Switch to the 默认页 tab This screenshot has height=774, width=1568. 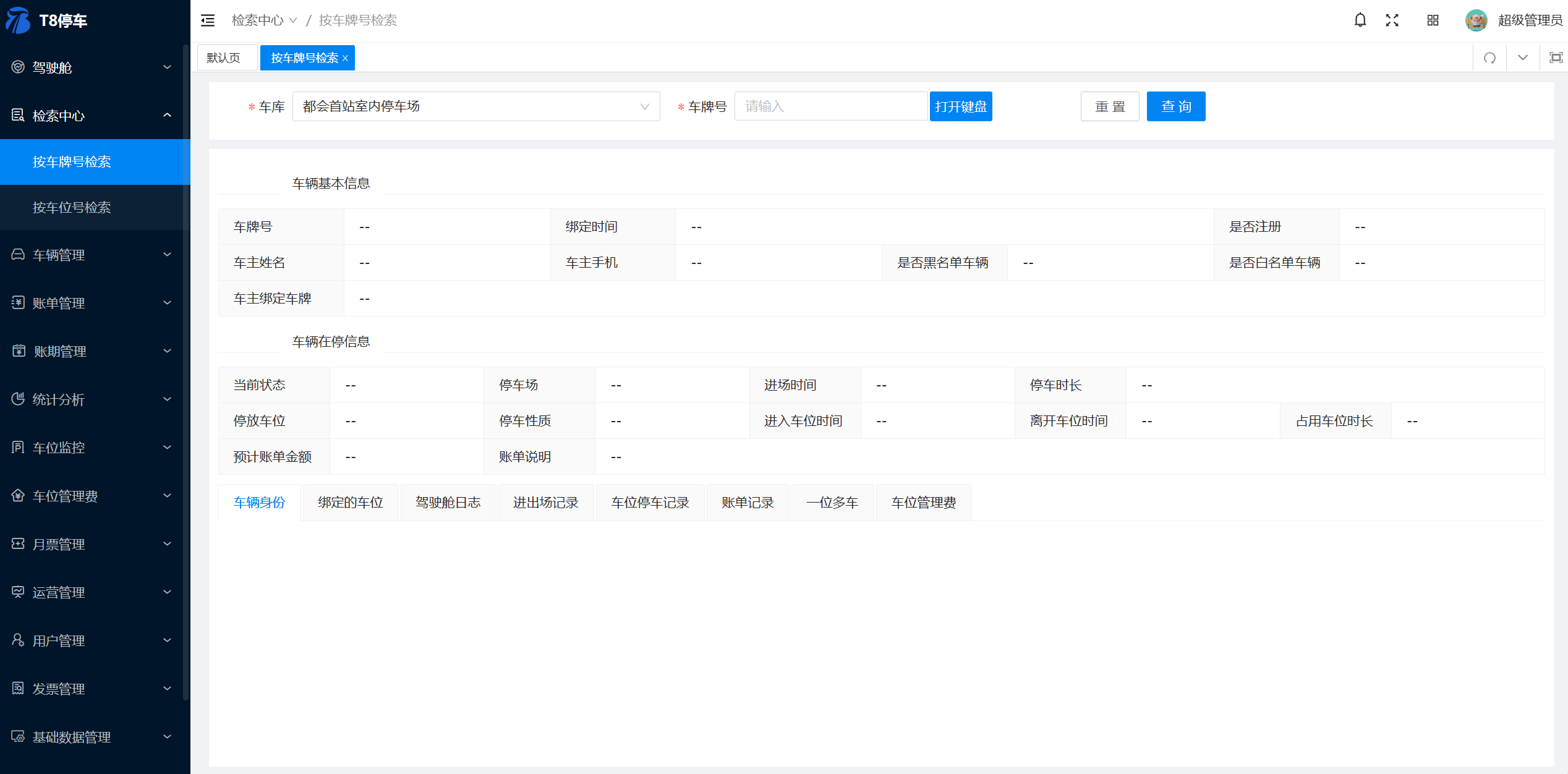point(227,58)
